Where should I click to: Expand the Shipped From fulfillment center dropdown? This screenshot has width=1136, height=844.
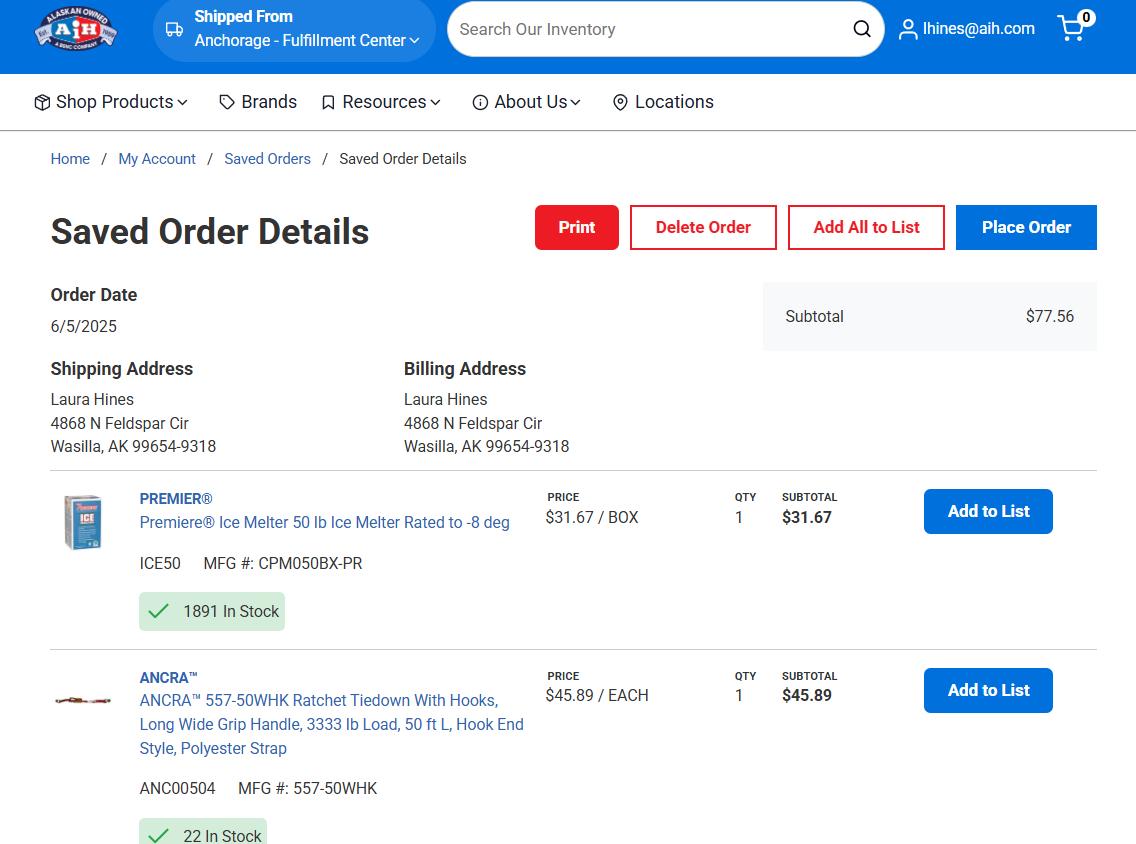tap(307, 40)
